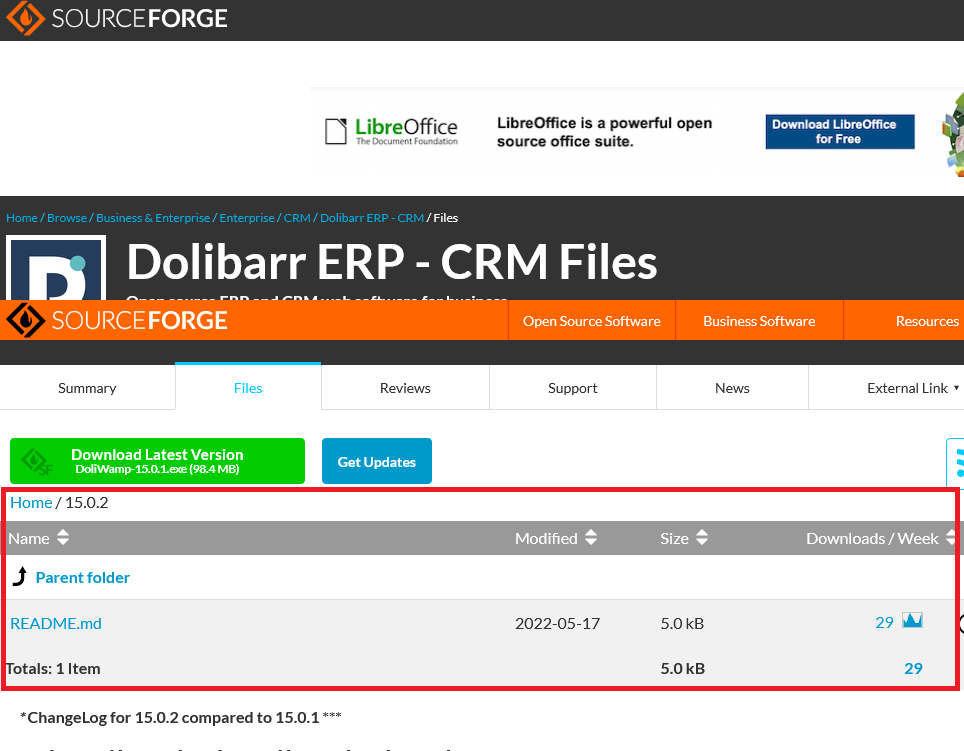Open download stats chart icon for README.md
Image resolution: width=964 pixels, height=751 pixels.
912,620
